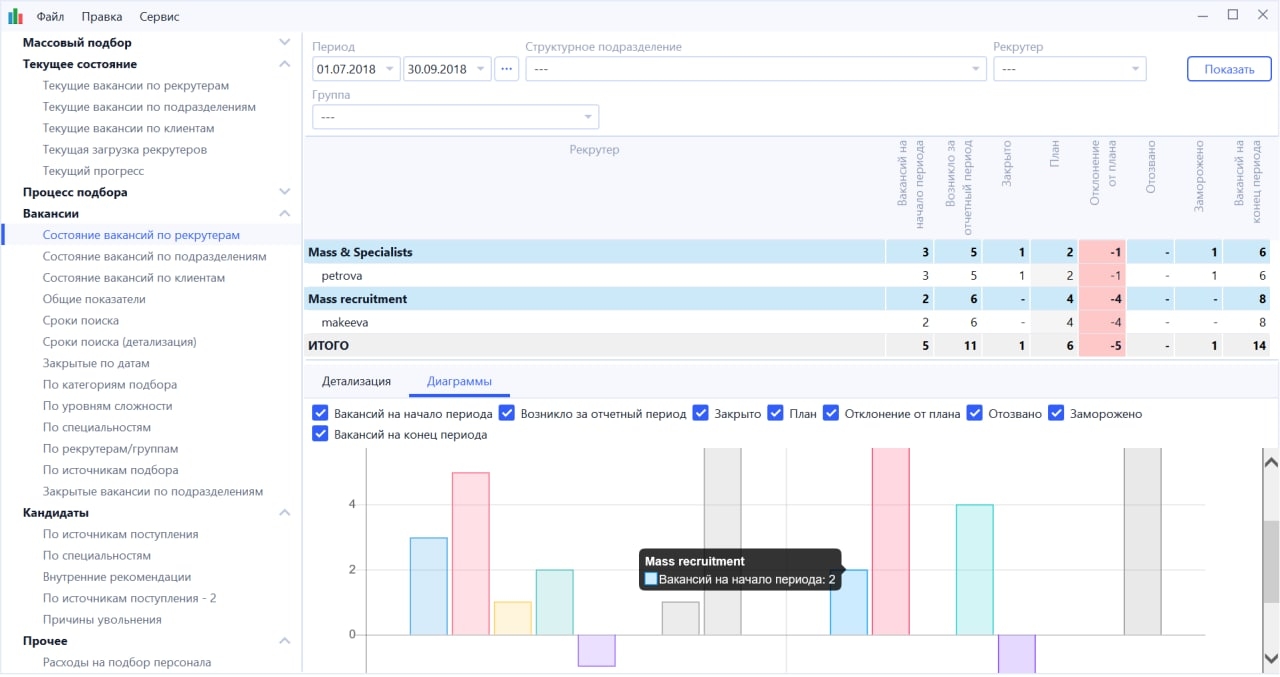
Task: Open Текущие вакансии по клиентам report
Action: (128, 128)
